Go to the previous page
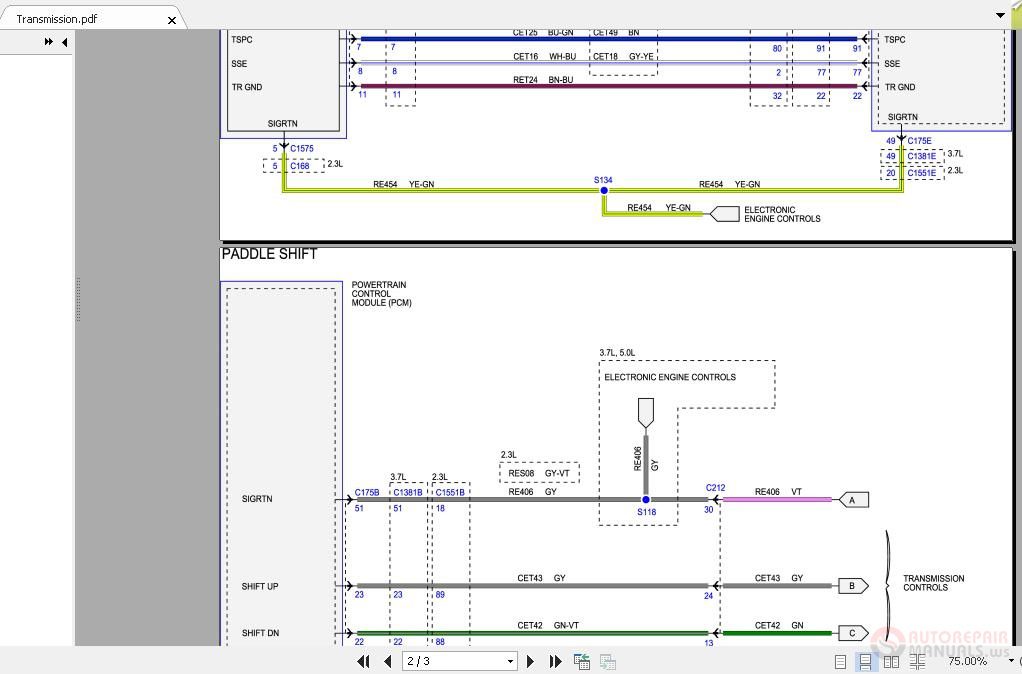 pos(388,661)
